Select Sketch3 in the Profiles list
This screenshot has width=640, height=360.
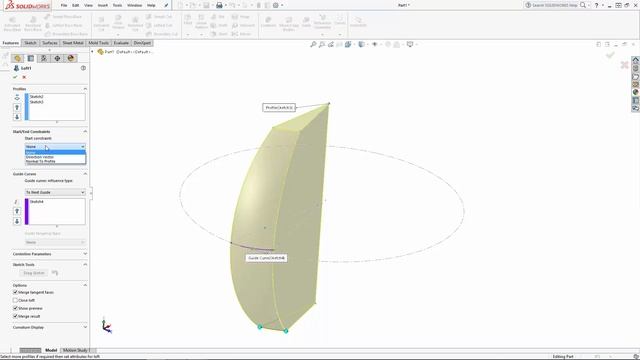[x=37, y=102]
